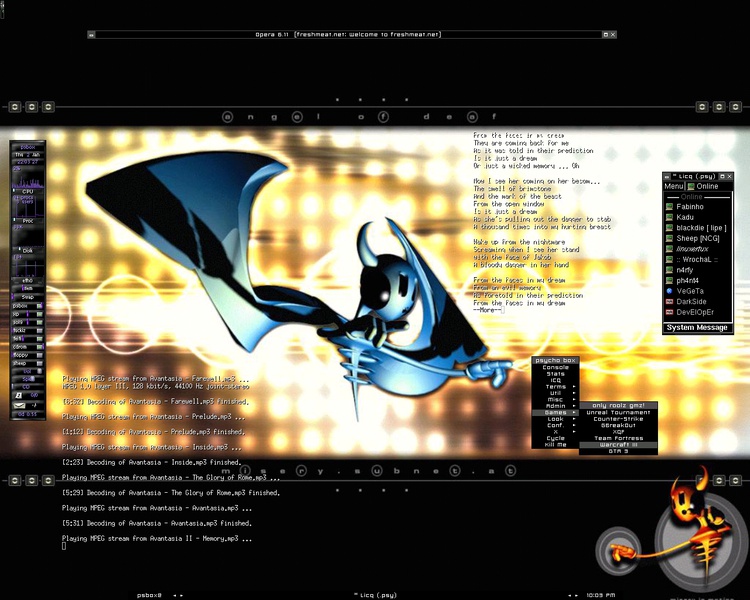Click the red away icon beside DarkSide
This screenshot has height=600, width=750.
coord(670,301)
